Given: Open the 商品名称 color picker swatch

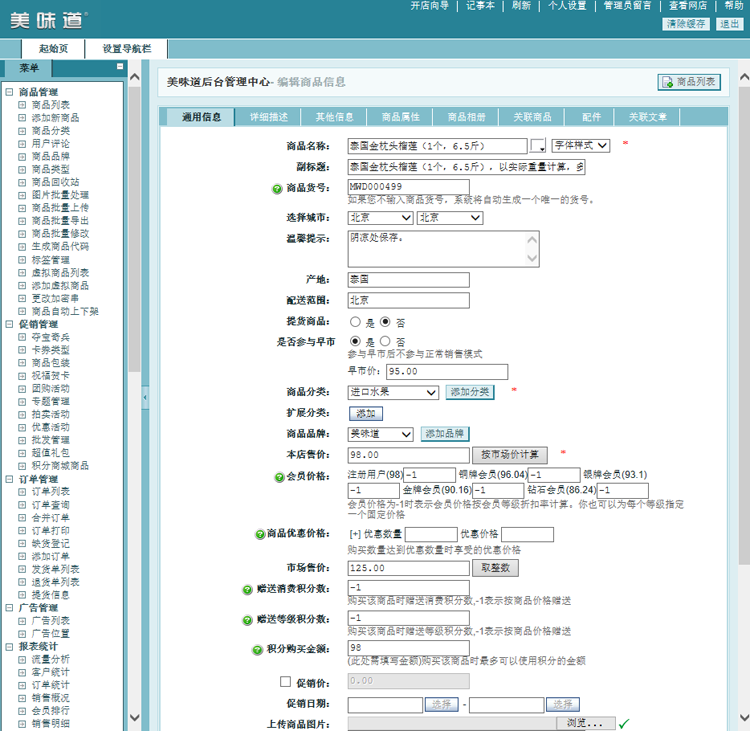Looking at the screenshot, I should (538, 145).
